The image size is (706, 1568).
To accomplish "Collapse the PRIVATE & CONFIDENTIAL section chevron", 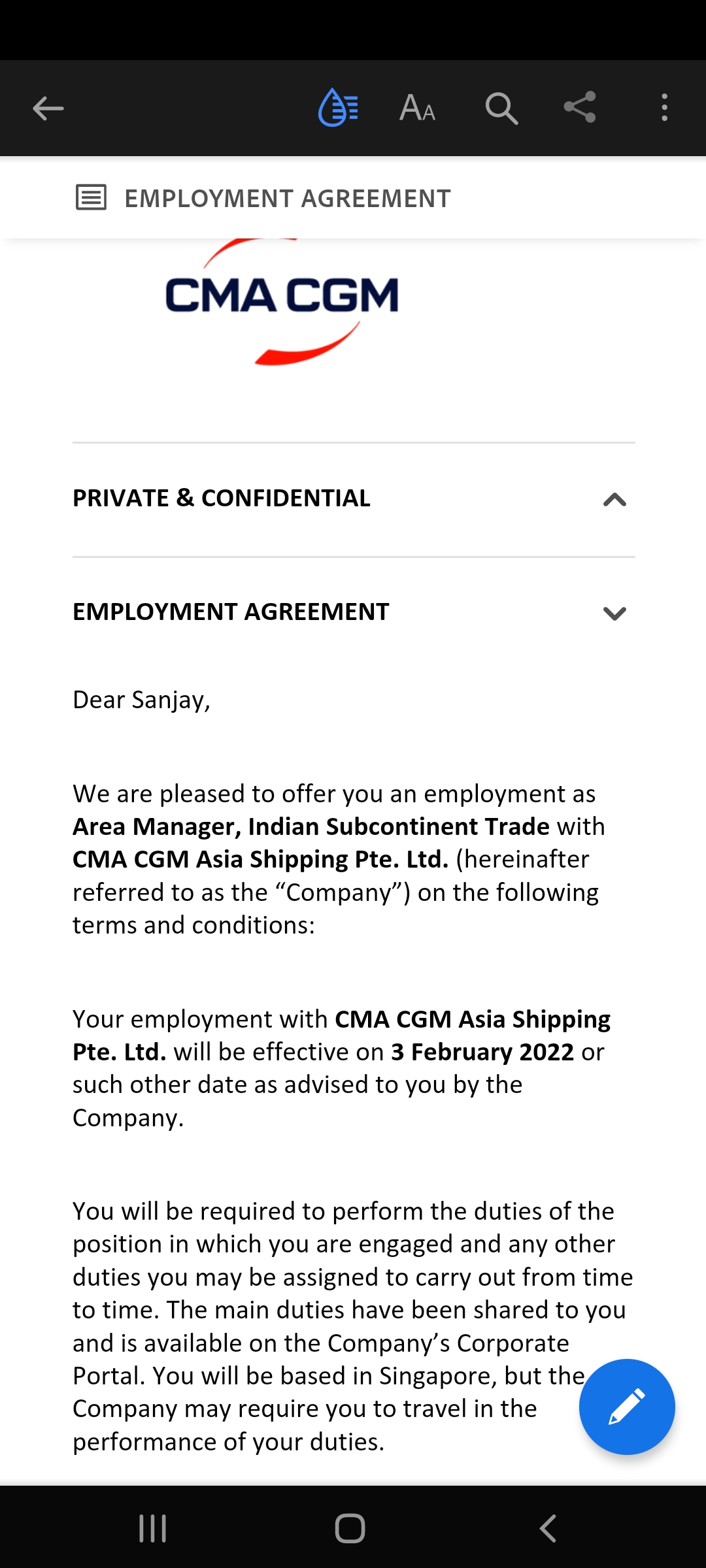I will click(614, 500).
